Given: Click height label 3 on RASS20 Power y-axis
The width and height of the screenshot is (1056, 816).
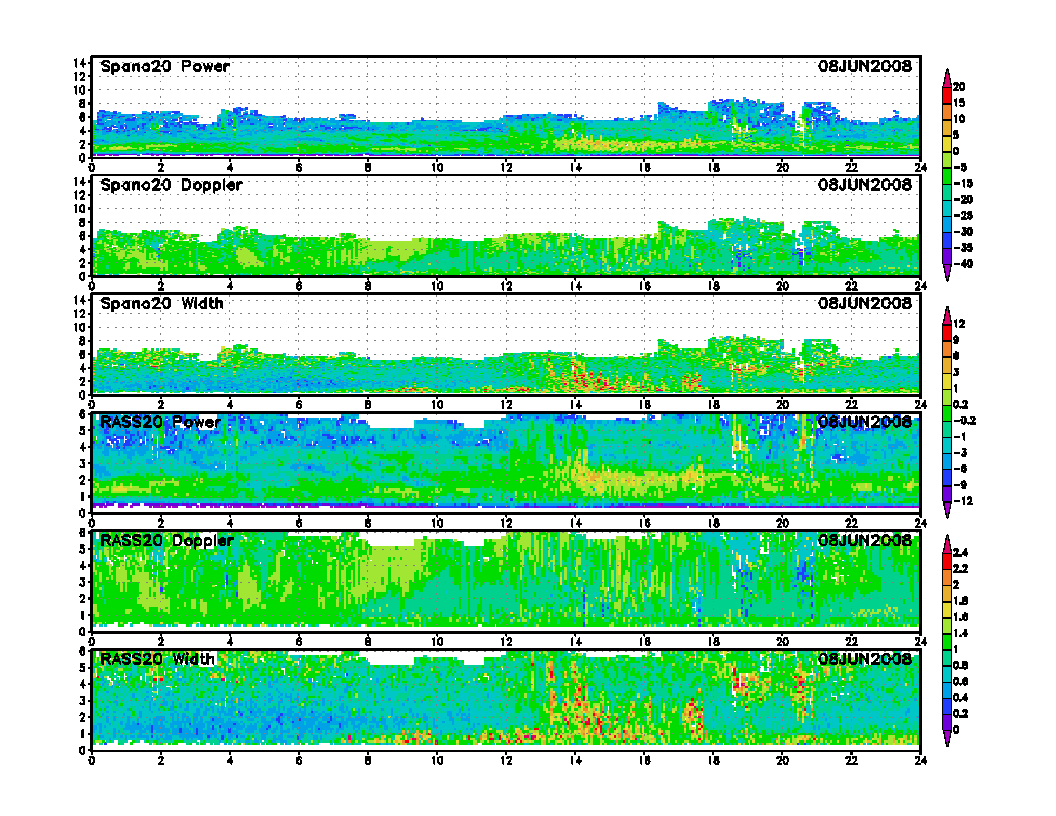Looking at the screenshot, I should (x=82, y=463).
